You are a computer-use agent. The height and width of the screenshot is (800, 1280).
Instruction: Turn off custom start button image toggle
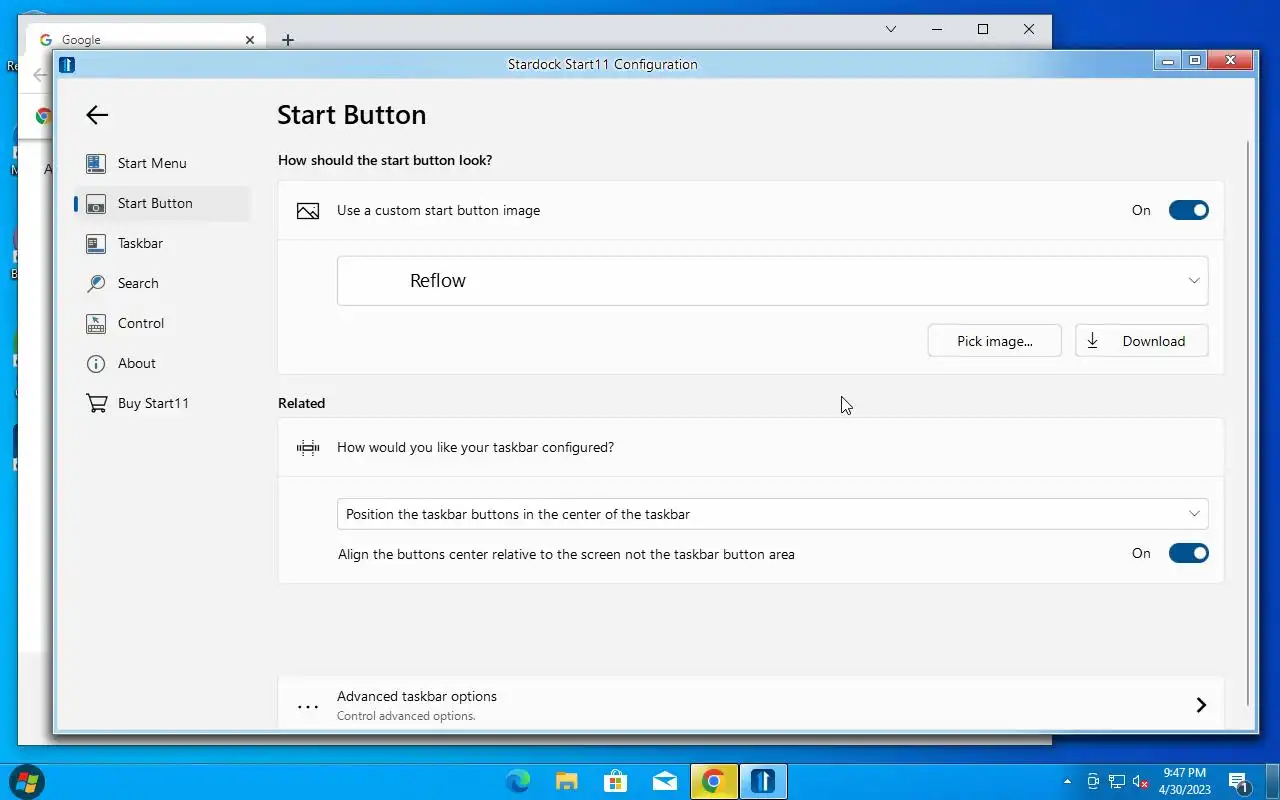1188,211
